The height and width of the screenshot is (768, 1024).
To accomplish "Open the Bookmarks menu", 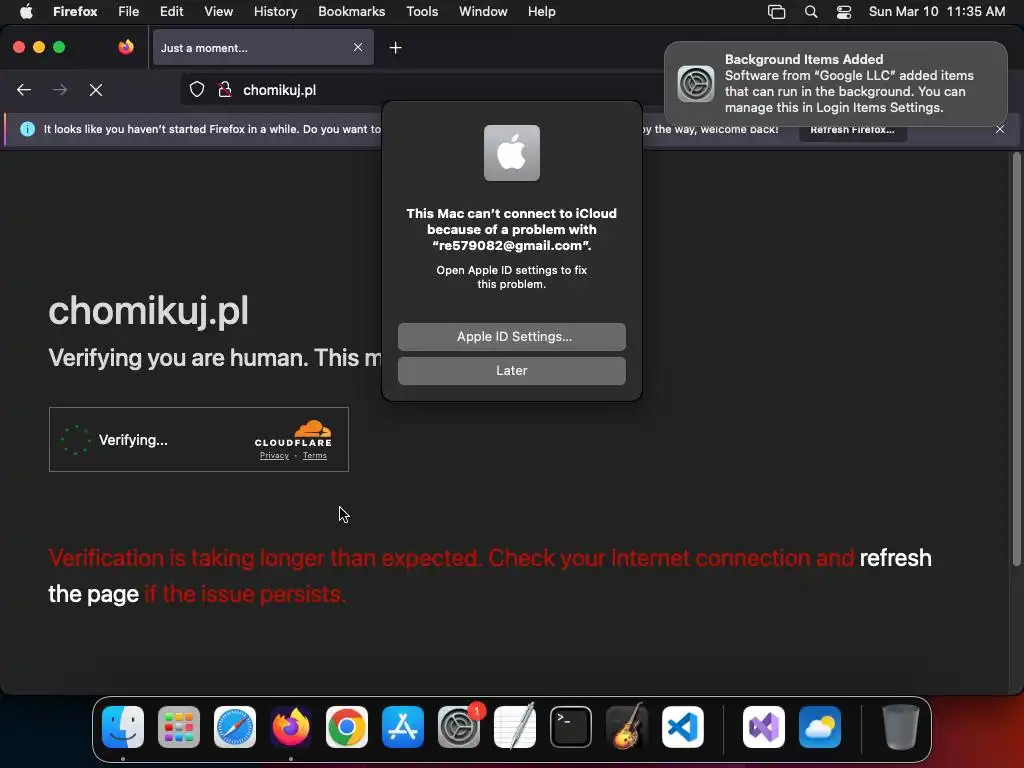I will (x=351, y=11).
